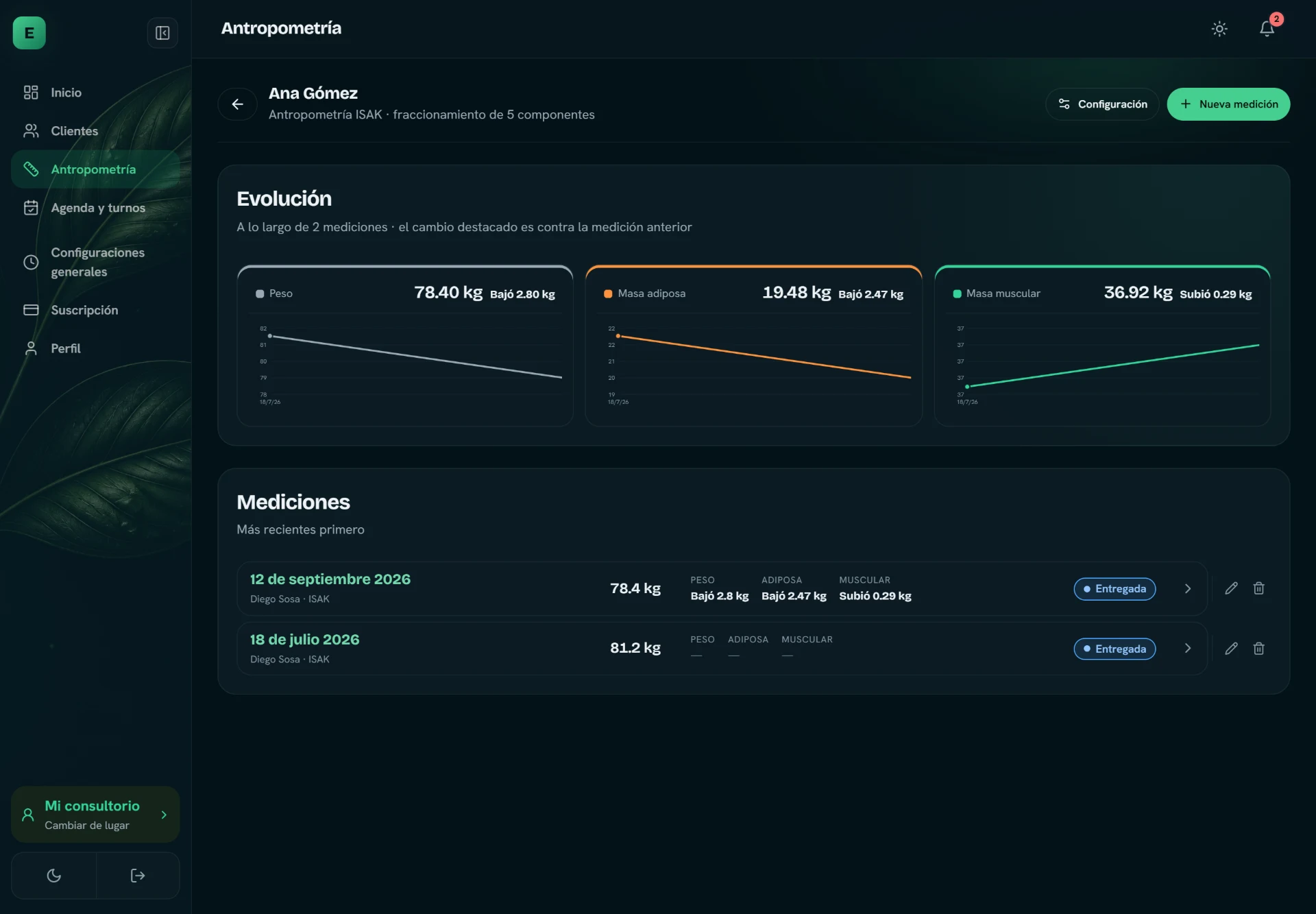This screenshot has height=914, width=1316.
Task: Open 12 de septiembre 2026 measurement
Action: pos(722,588)
